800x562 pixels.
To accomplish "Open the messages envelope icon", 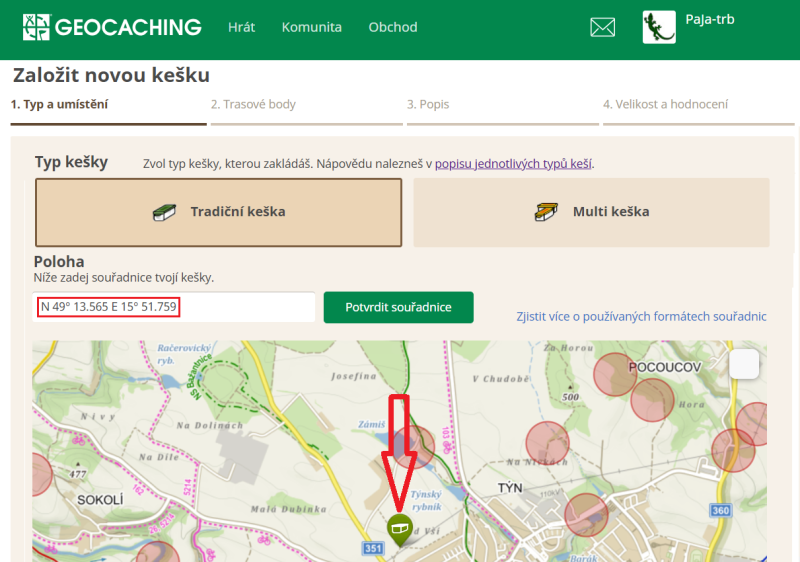I will (603, 27).
